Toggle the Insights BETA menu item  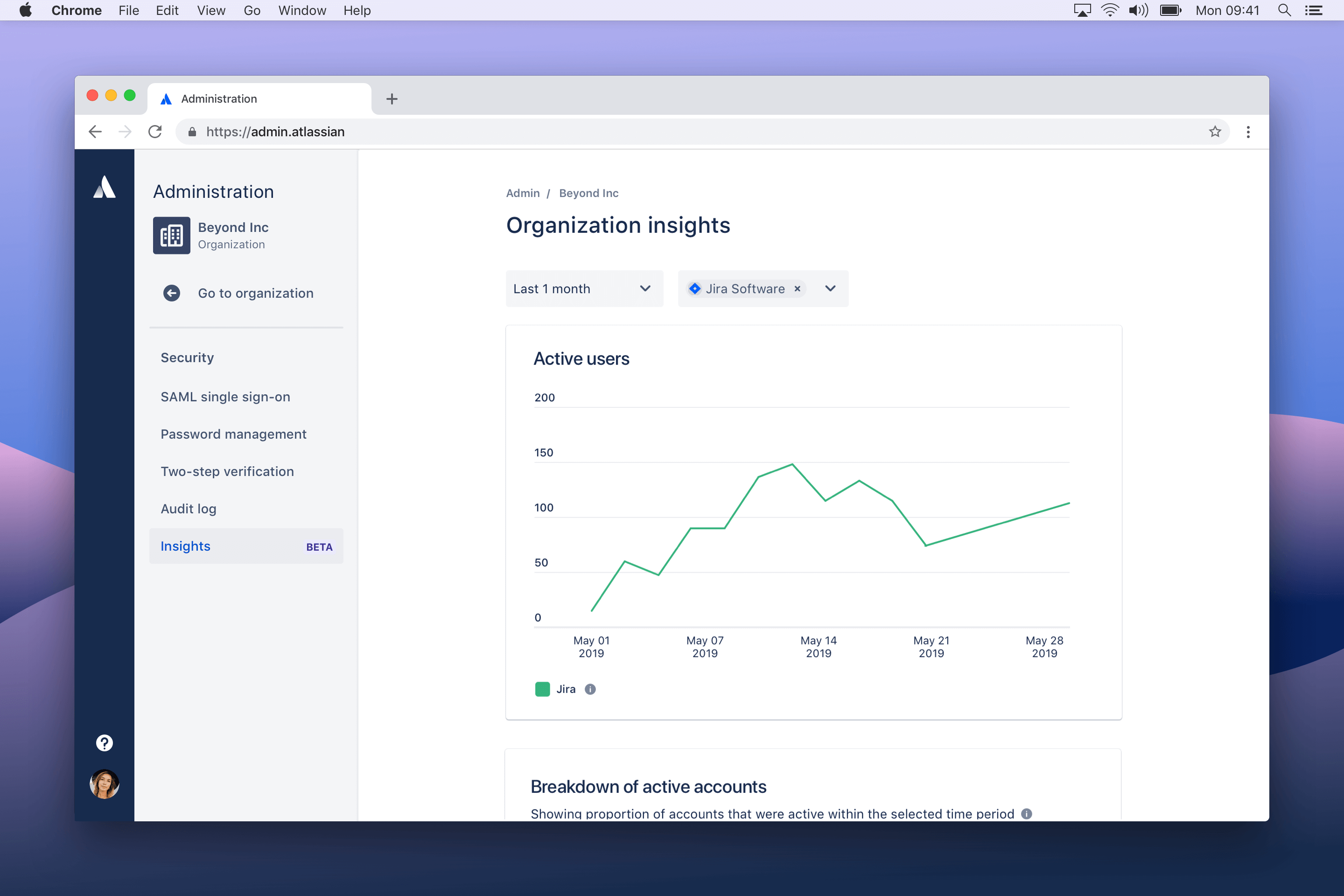click(x=246, y=546)
